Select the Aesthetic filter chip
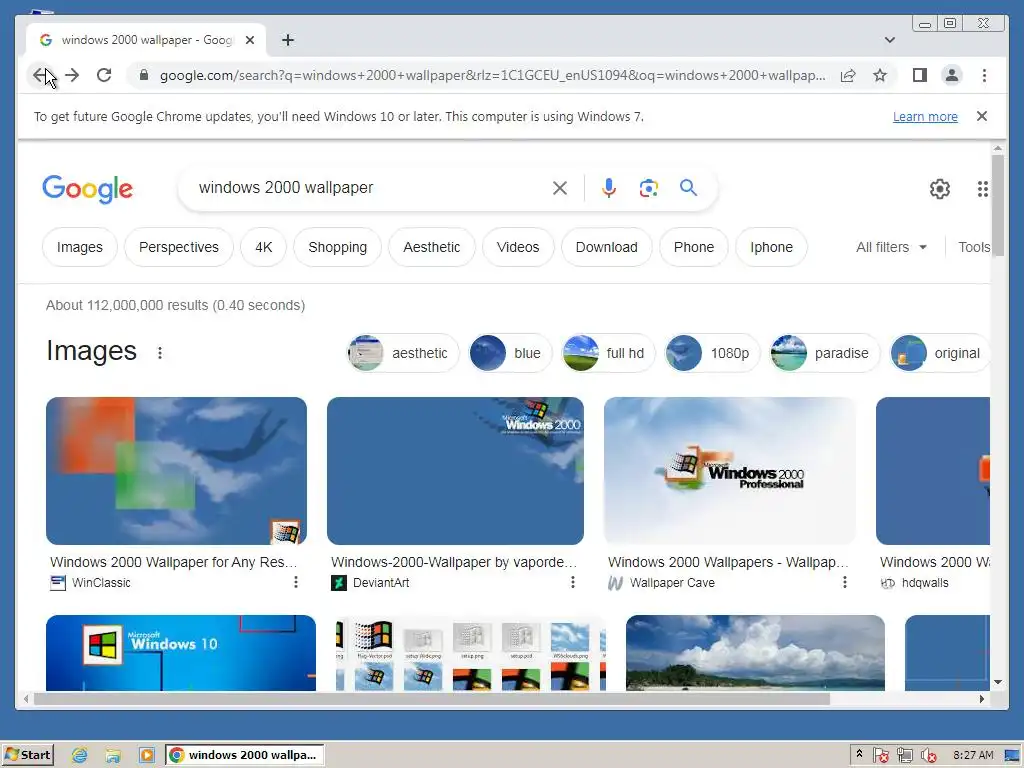Viewport: 1024px width, 768px height. pos(432,247)
